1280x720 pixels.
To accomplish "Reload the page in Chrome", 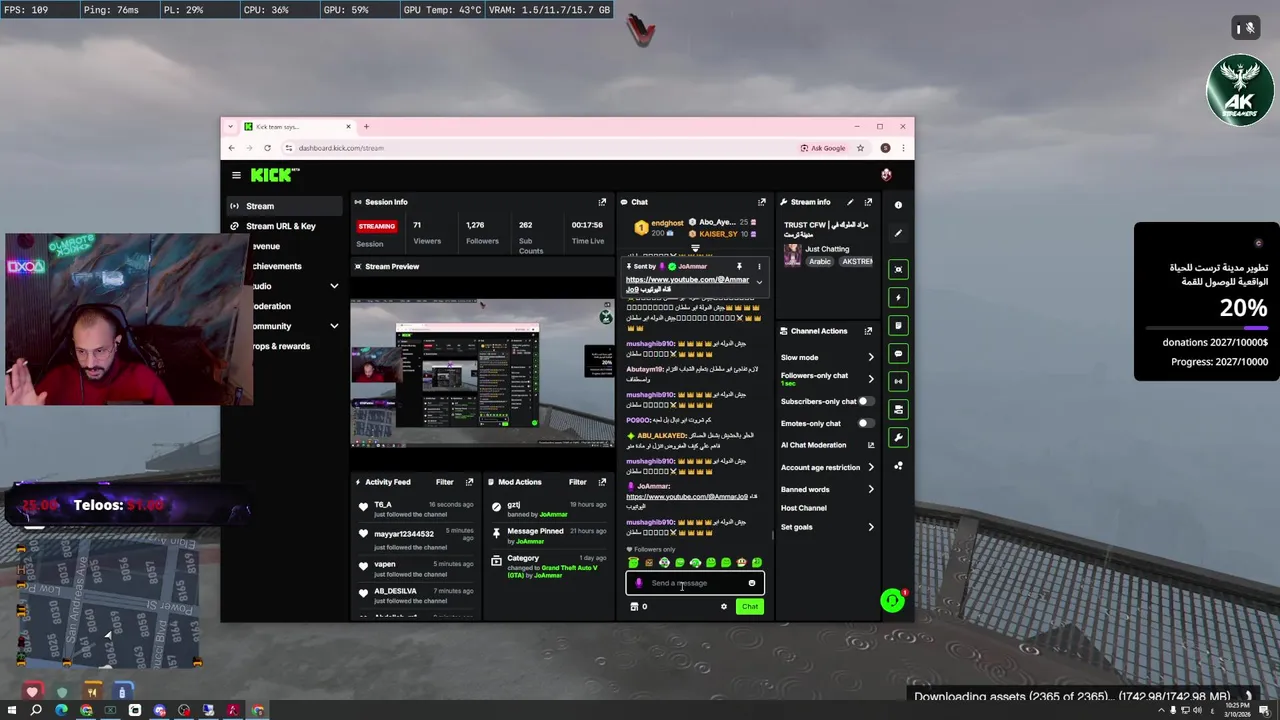I will coord(267,148).
